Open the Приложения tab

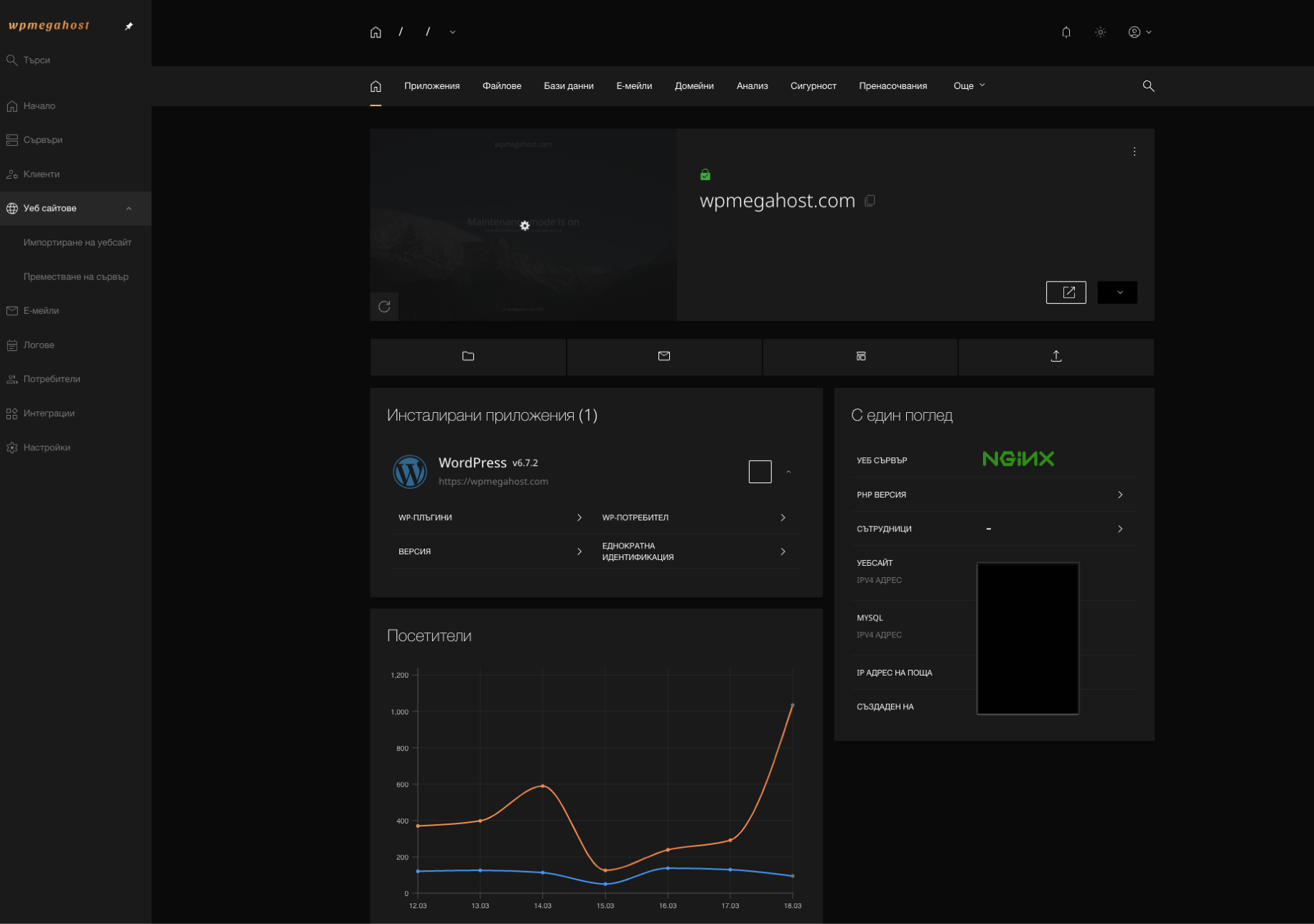point(432,86)
